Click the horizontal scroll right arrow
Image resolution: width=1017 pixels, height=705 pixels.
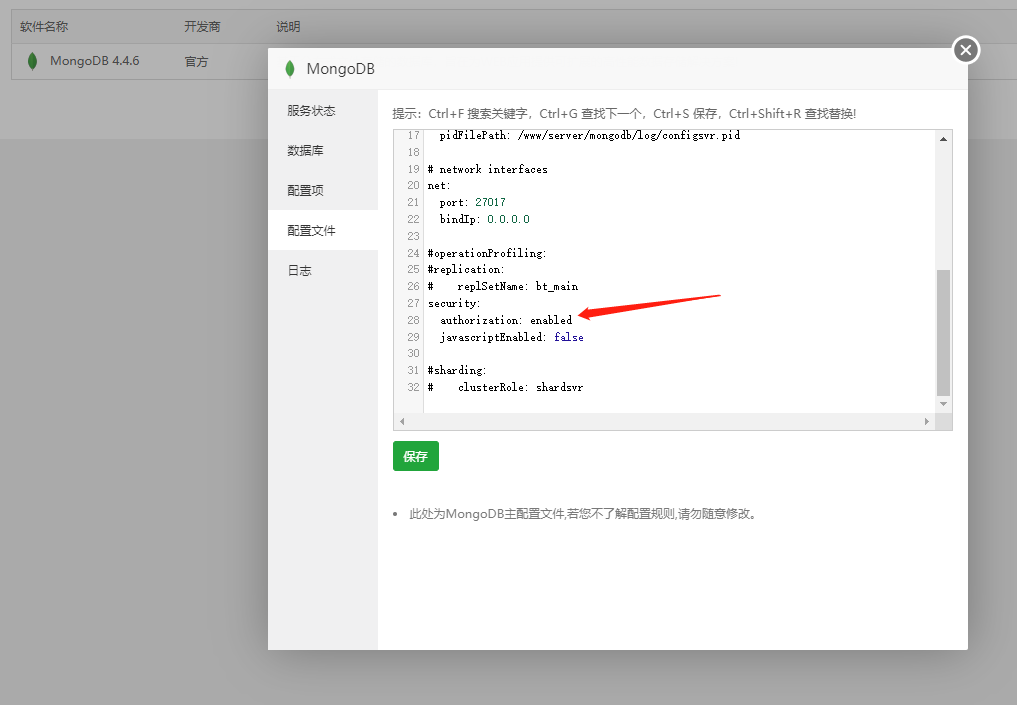[x=926, y=422]
